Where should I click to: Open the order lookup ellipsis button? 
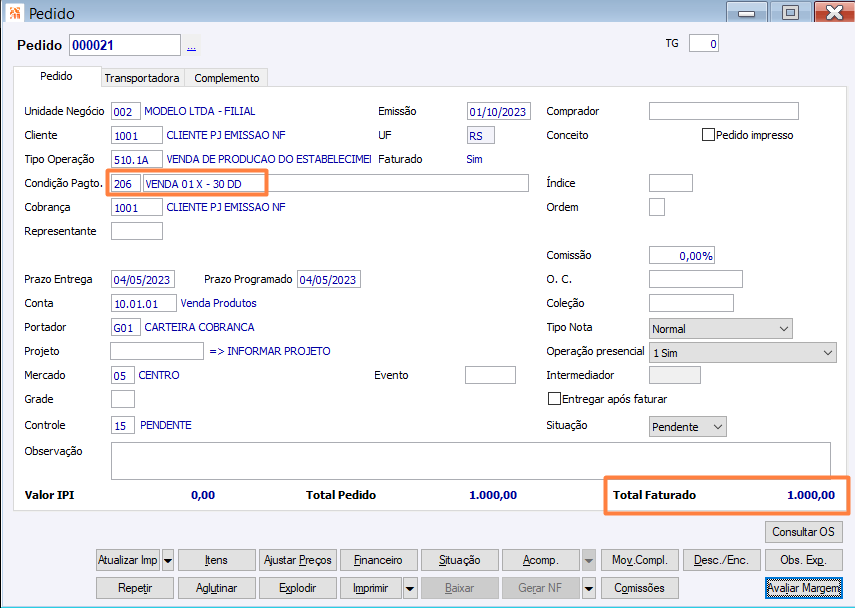tap(191, 46)
